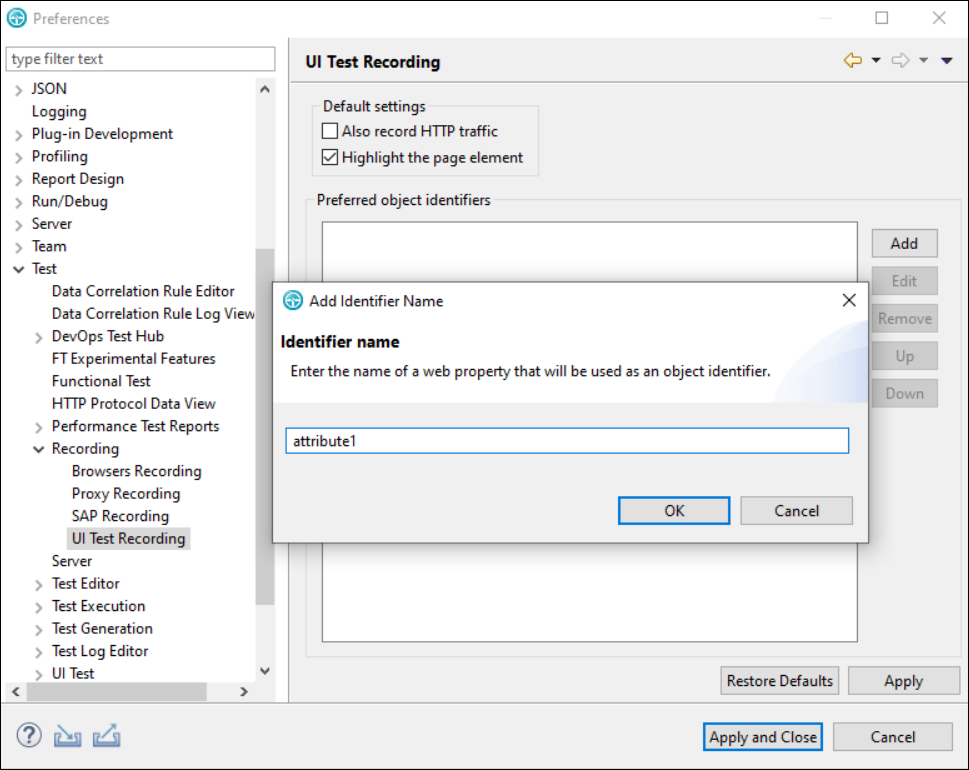Select Browsers Recording preference page
The width and height of the screenshot is (969, 770).
(136, 470)
